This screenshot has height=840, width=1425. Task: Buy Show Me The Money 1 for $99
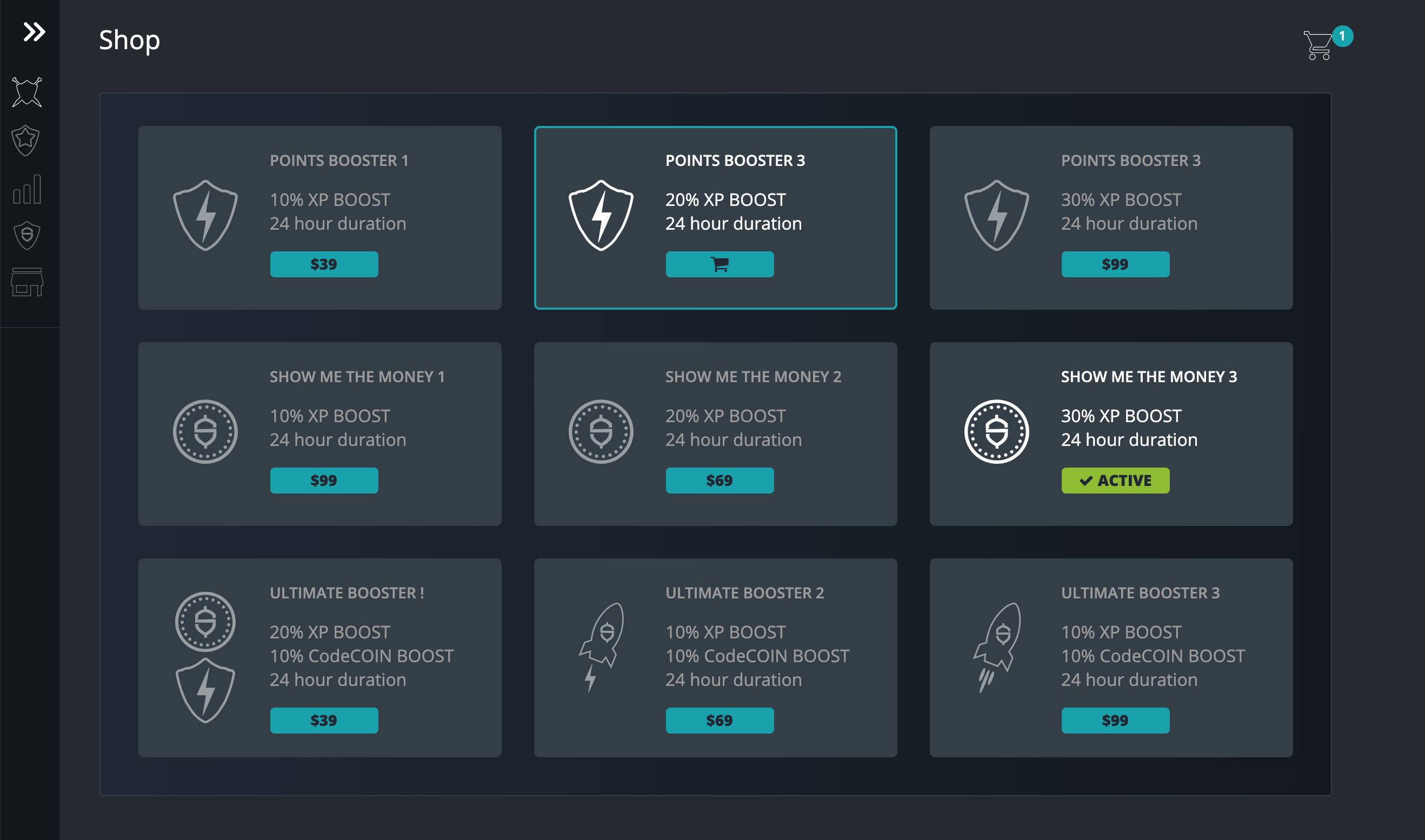coord(324,481)
